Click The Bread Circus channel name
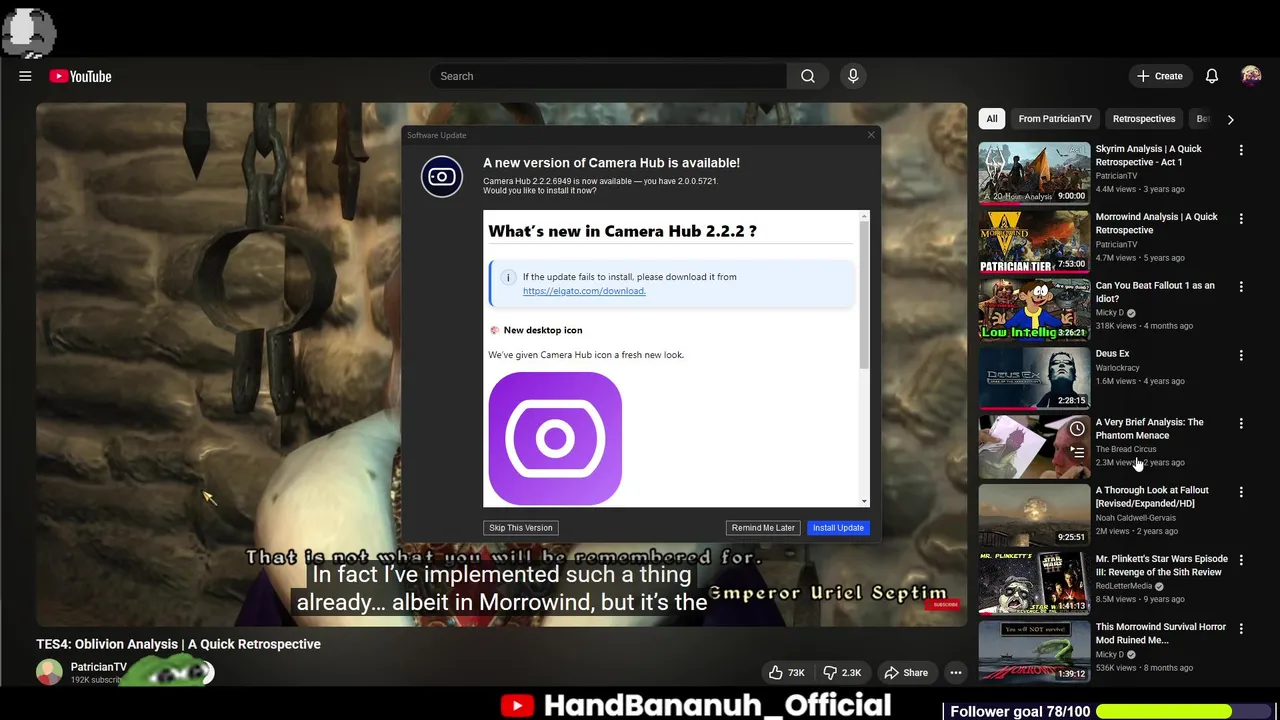The image size is (1280, 720). pos(1126,449)
